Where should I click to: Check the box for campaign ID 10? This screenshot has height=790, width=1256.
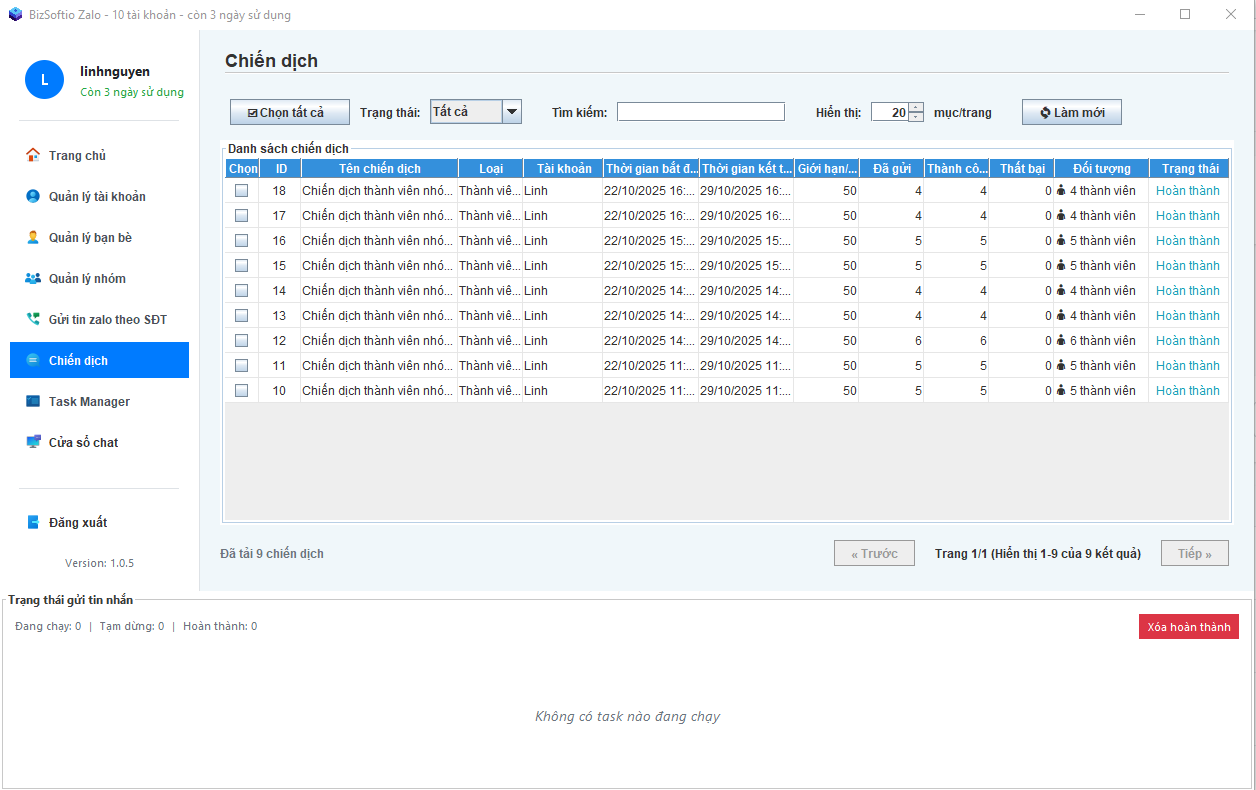(241, 390)
